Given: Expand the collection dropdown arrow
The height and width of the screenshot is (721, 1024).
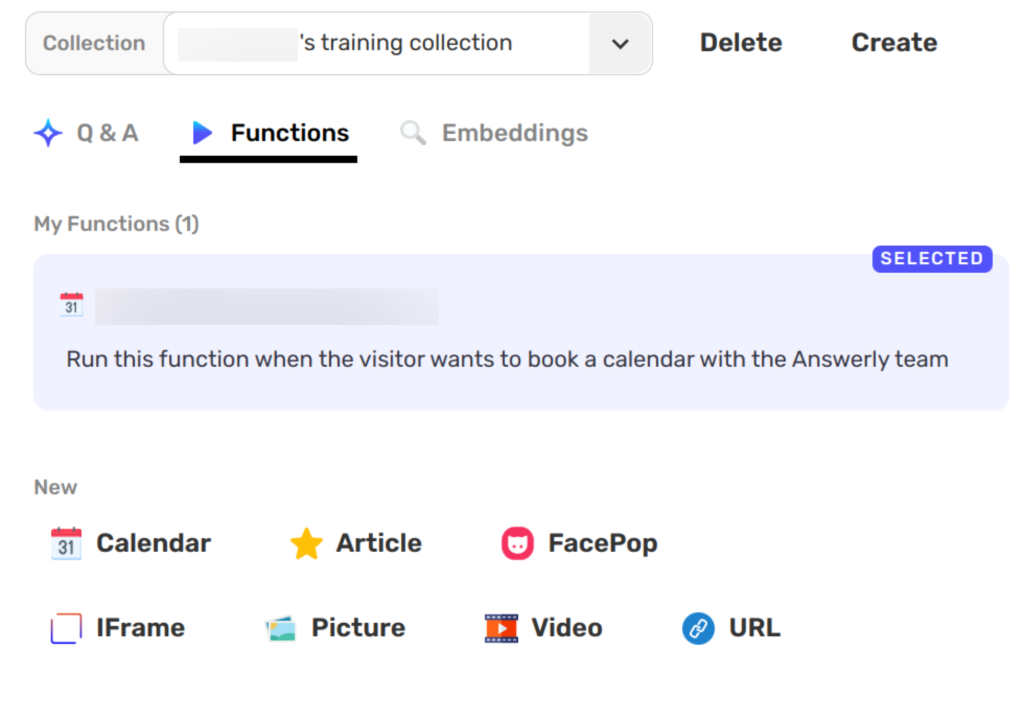Looking at the screenshot, I should tap(620, 44).
